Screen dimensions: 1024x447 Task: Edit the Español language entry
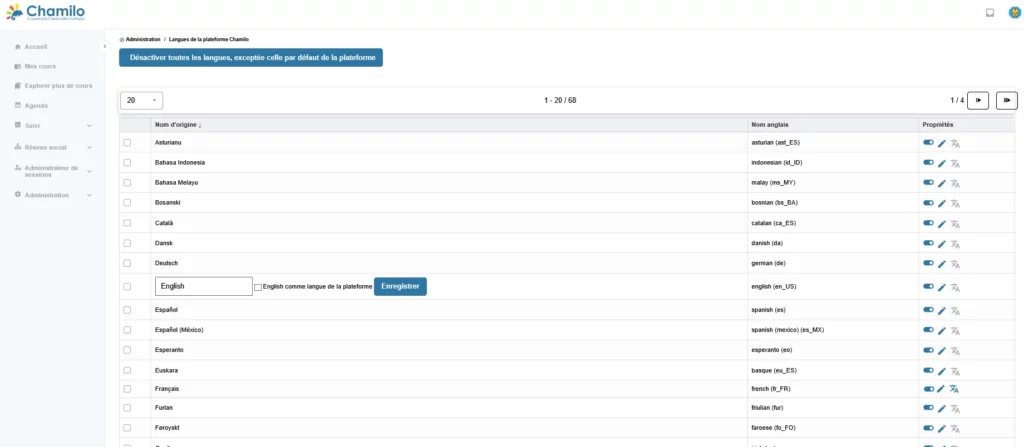click(x=942, y=311)
